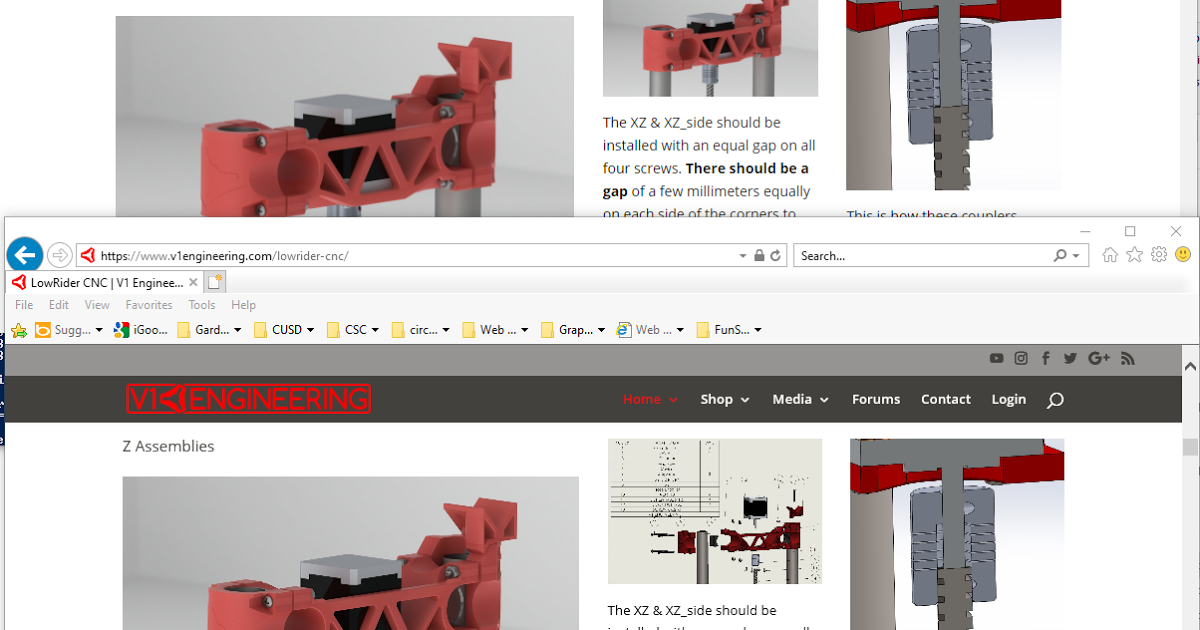Open the File menu

coord(24,305)
